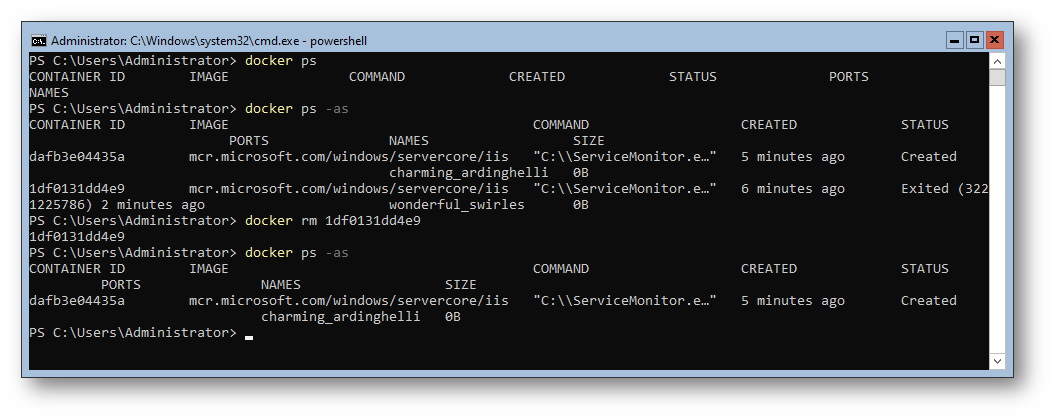Image resolution: width=1056 pixels, height=420 pixels.
Task: Click the name wonderful_swirles
Action: [457, 205]
